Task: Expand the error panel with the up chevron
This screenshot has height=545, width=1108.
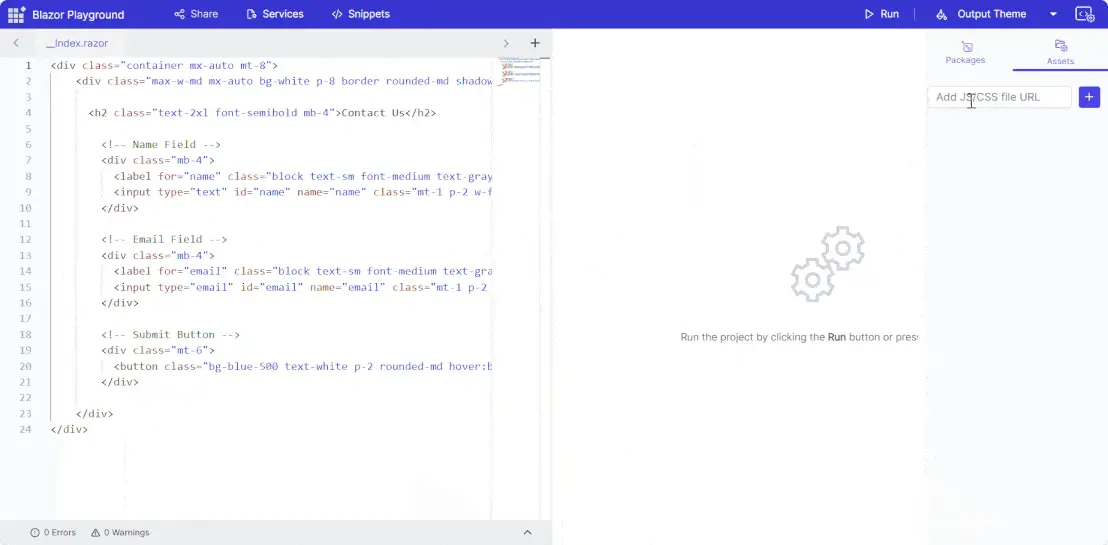Action: [527, 532]
